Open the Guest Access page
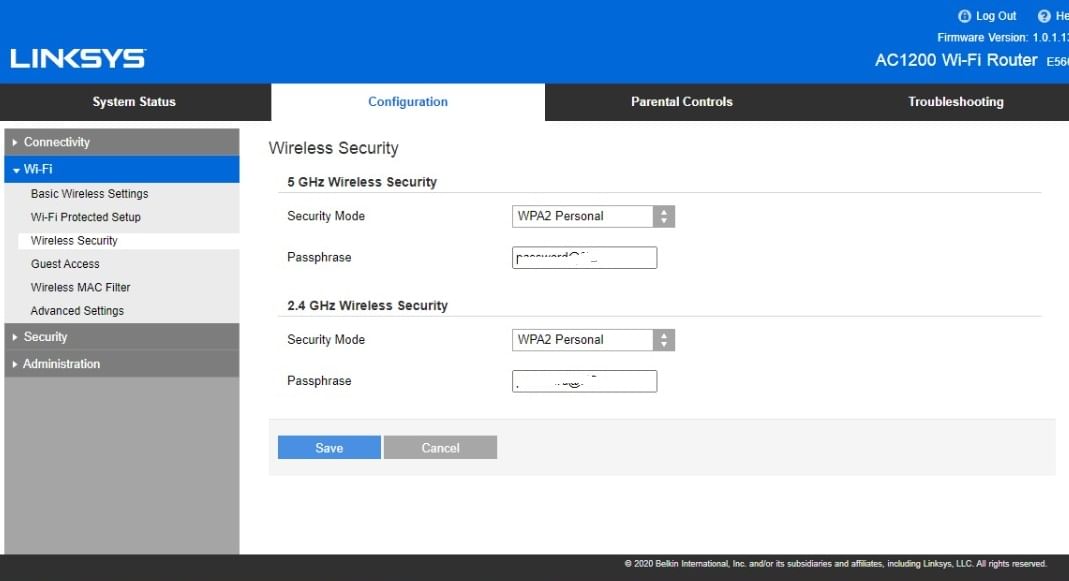The height and width of the screenshot is (581, 1069). (65, 264)
